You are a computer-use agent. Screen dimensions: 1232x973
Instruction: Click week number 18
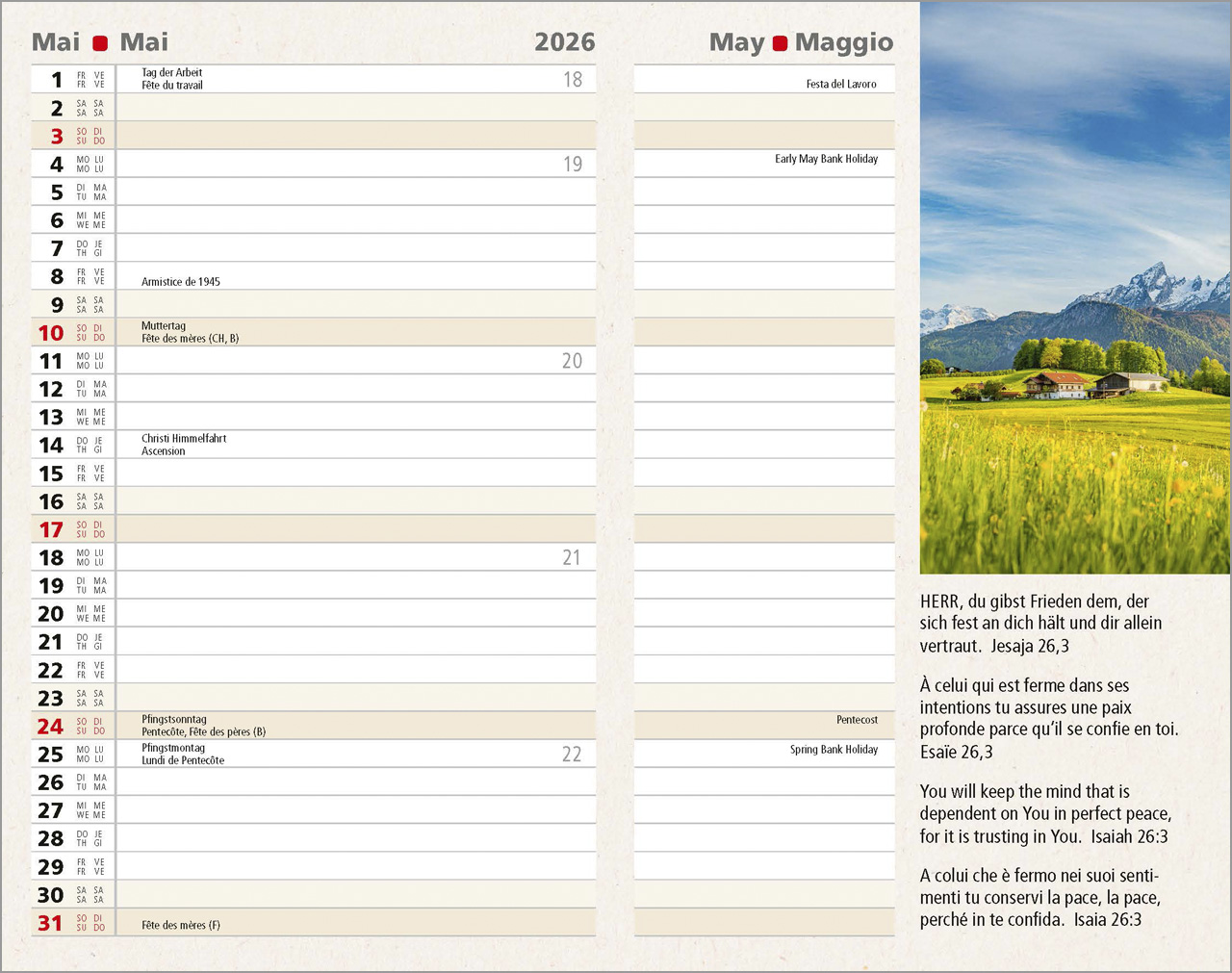[x=573, y=80]
